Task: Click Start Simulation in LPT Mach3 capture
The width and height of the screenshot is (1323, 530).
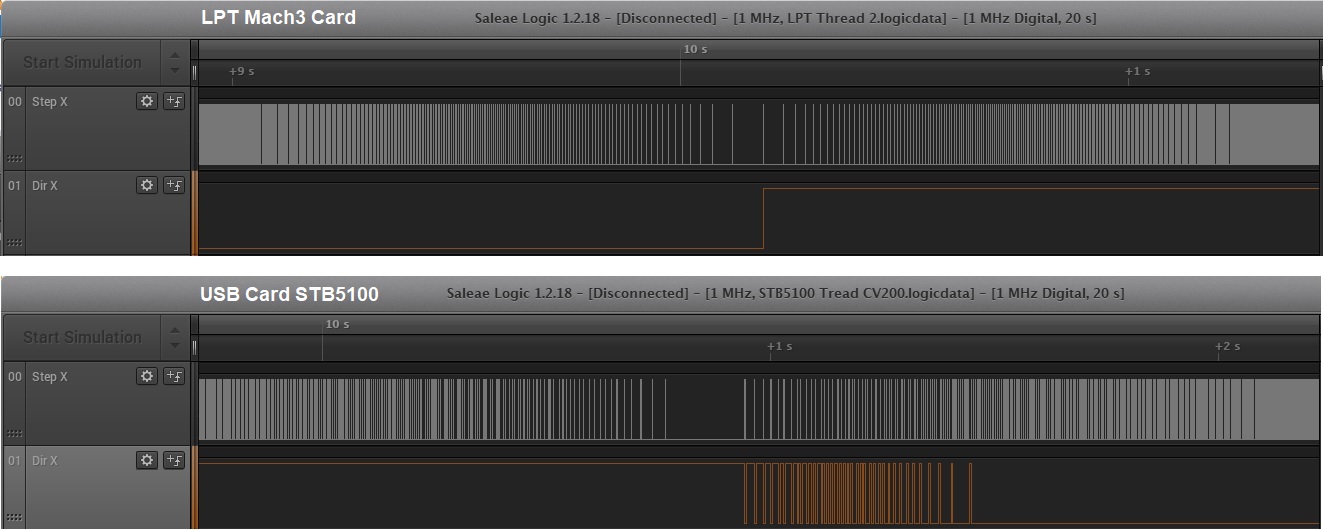Action: pyautogui.click(x=82, y=62)
